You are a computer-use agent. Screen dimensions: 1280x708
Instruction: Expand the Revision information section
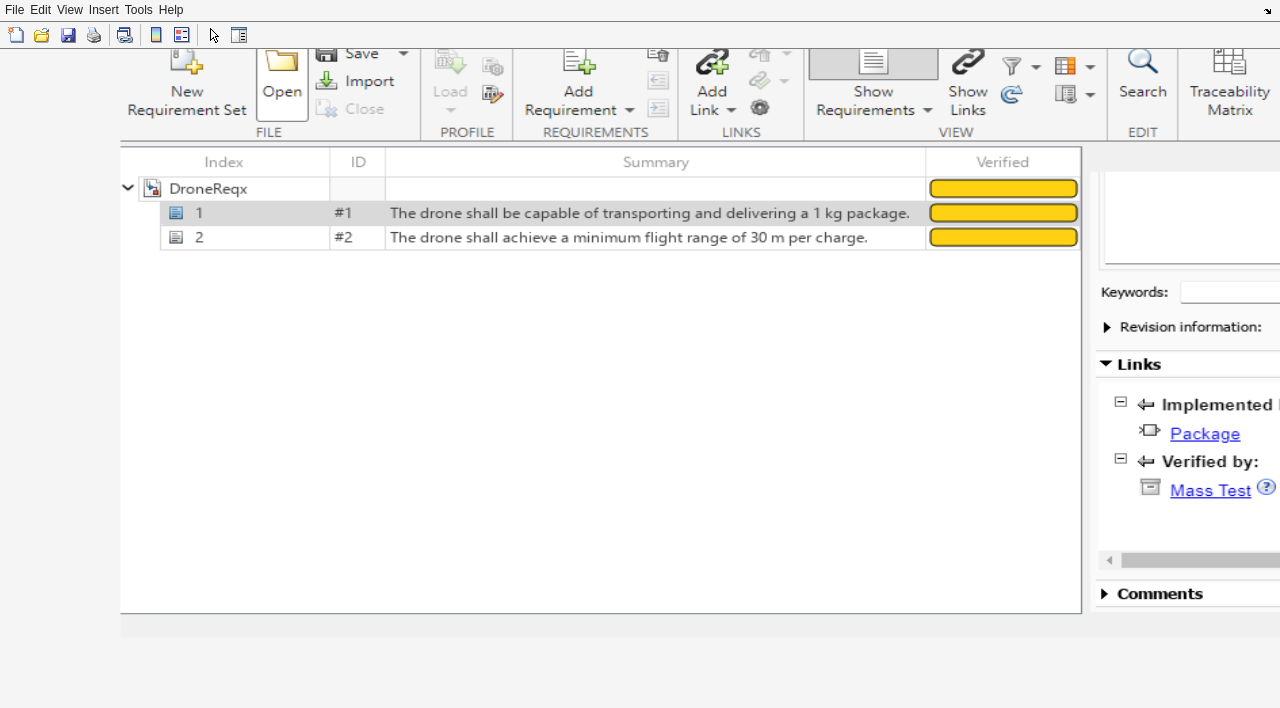[x=1107, y=328]
